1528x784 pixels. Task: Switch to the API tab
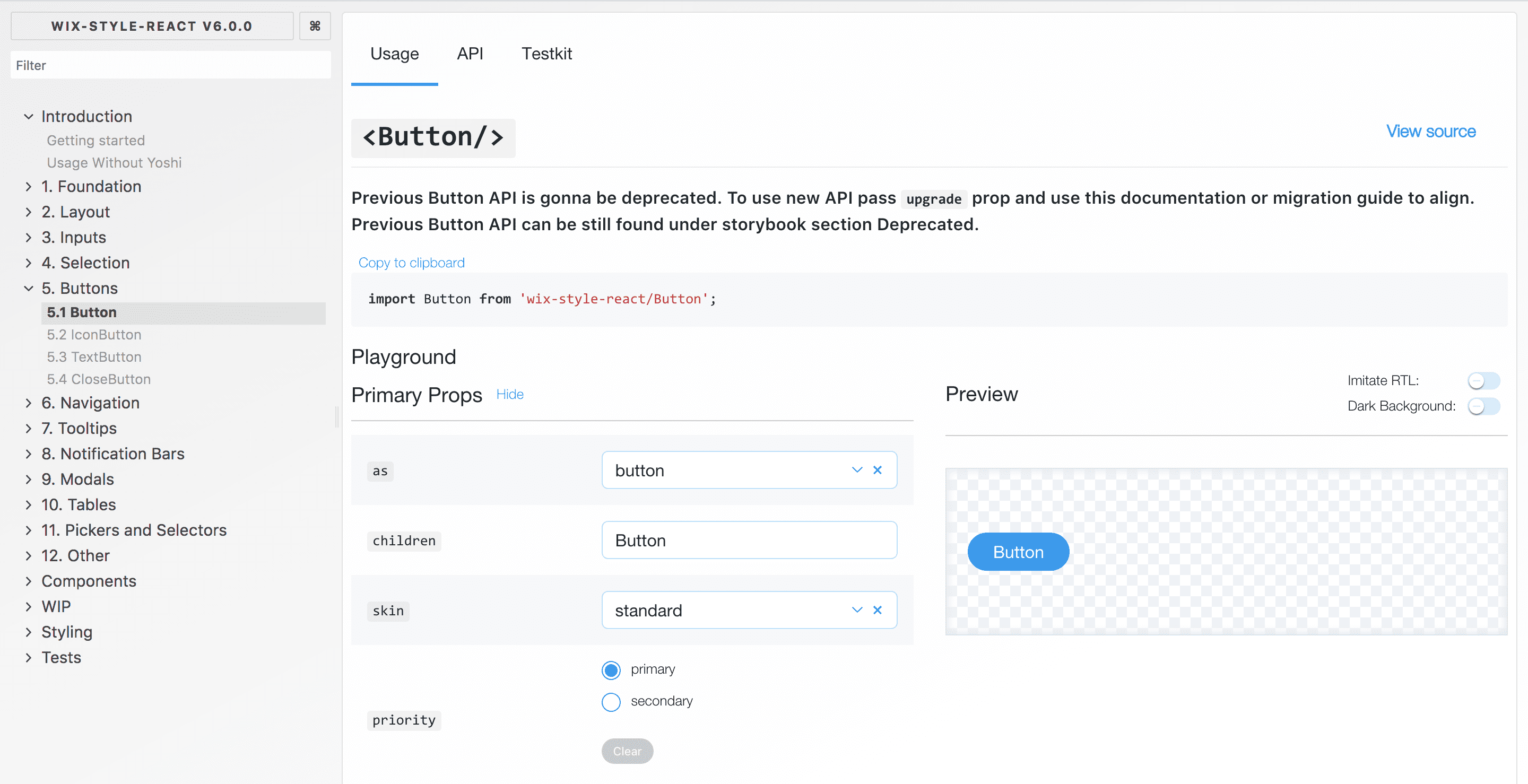point(470,54)
